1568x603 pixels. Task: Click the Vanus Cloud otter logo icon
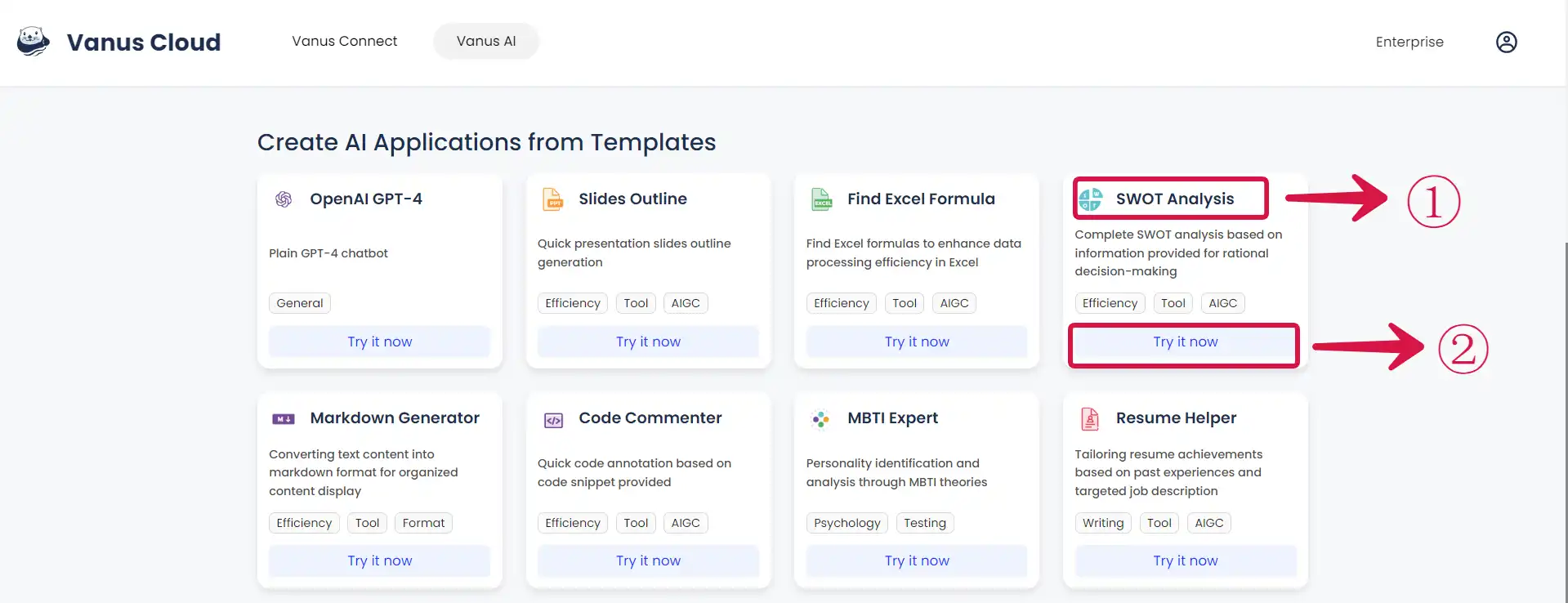[34, 41]
